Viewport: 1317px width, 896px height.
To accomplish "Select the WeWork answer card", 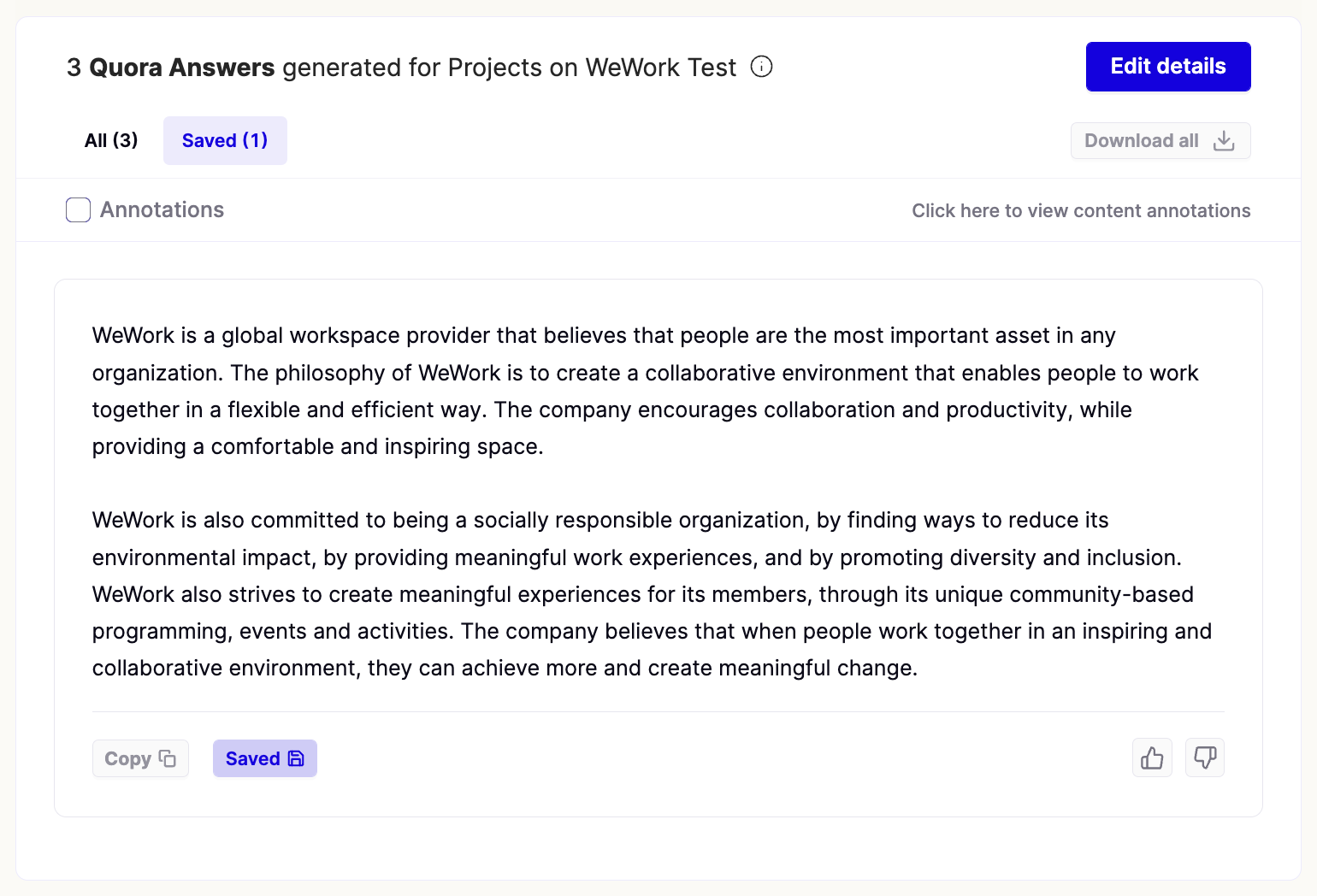I will pos(658,547).
